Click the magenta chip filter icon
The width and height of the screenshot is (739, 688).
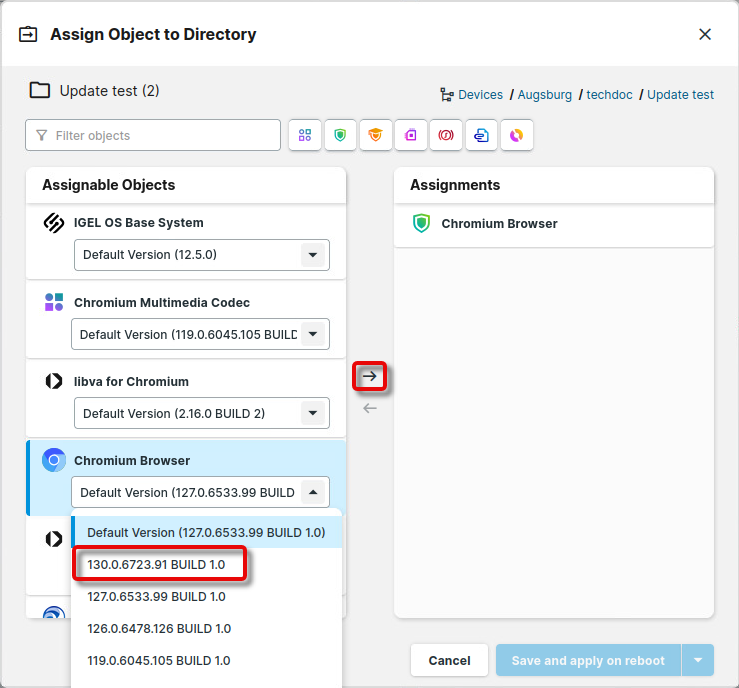(x=411, y=135)
